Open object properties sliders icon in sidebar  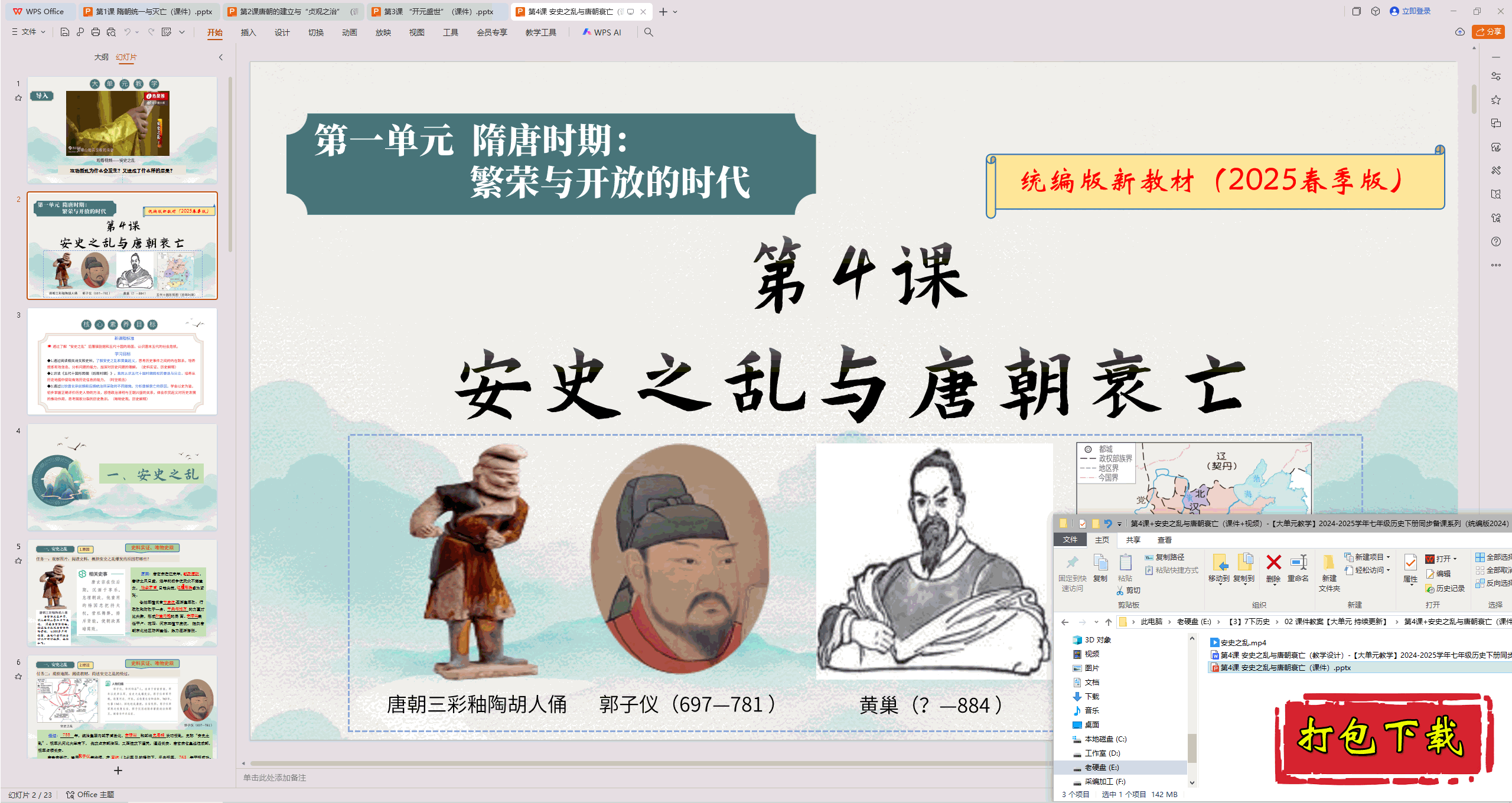[x=1495, y=76]
